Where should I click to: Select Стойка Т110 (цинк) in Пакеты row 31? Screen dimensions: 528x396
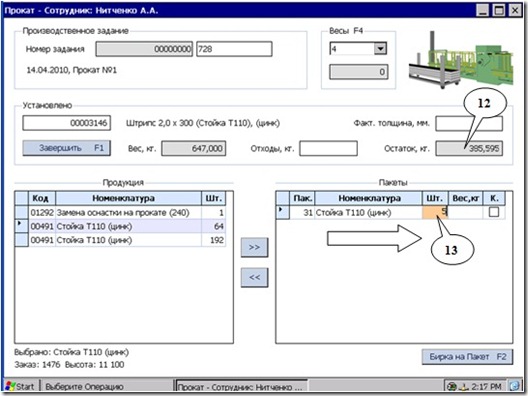(x=368, y=212)
